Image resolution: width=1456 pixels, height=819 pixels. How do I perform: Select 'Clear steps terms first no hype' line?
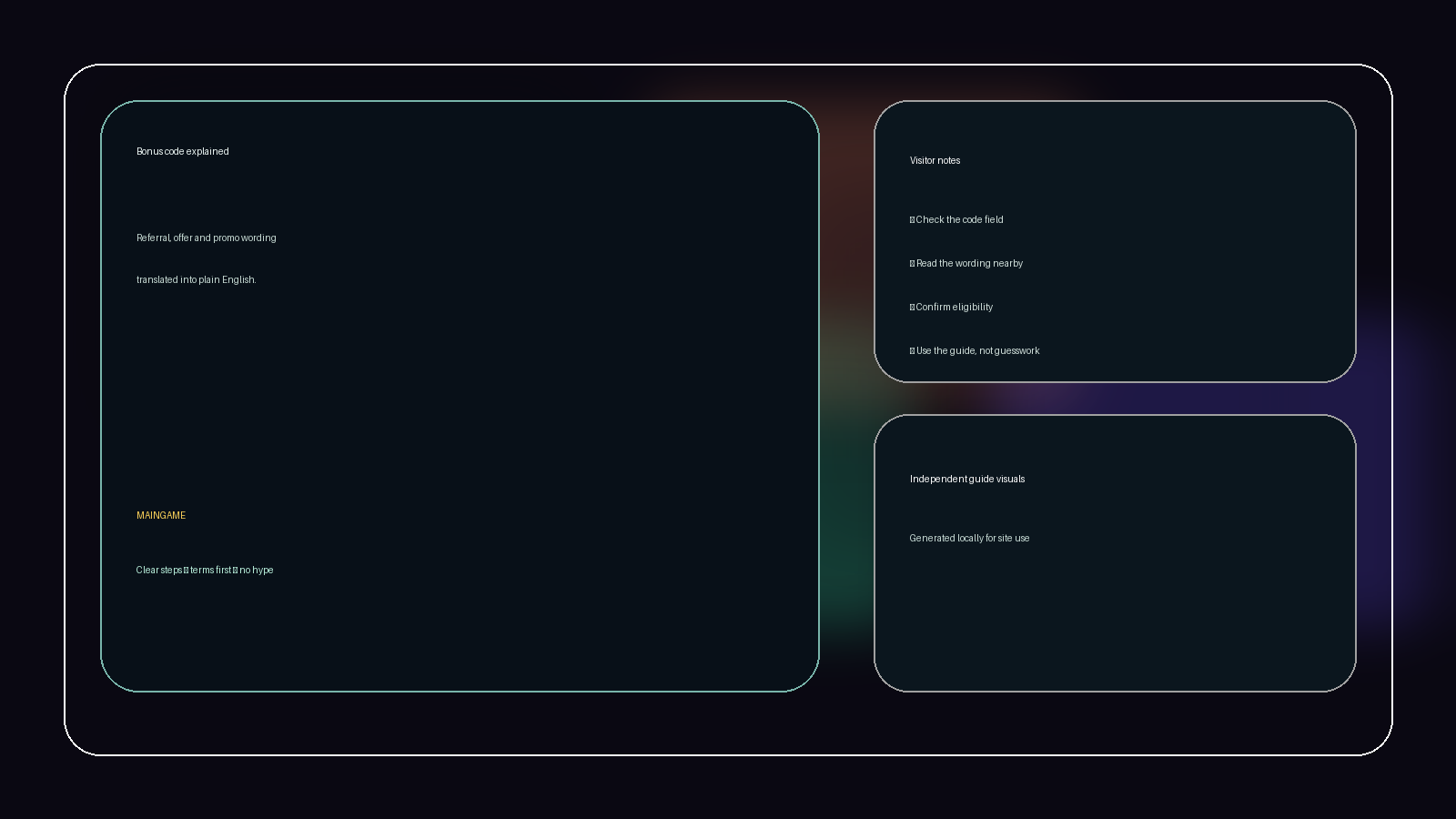click(x=205, y=570)
